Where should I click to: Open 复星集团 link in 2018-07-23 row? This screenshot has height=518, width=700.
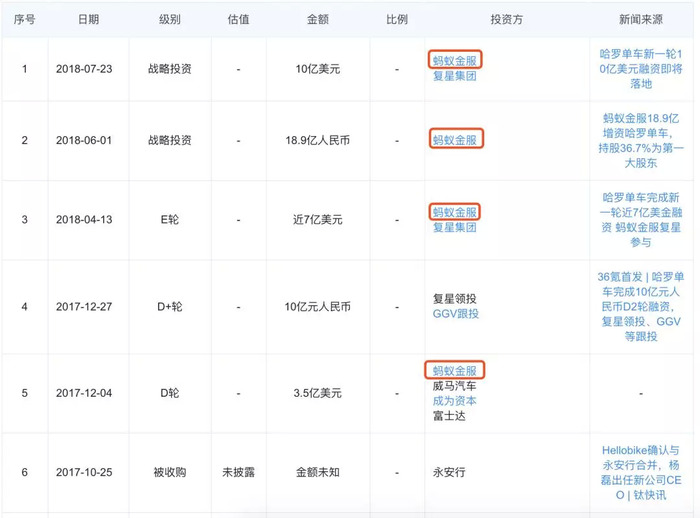(454, 76)
